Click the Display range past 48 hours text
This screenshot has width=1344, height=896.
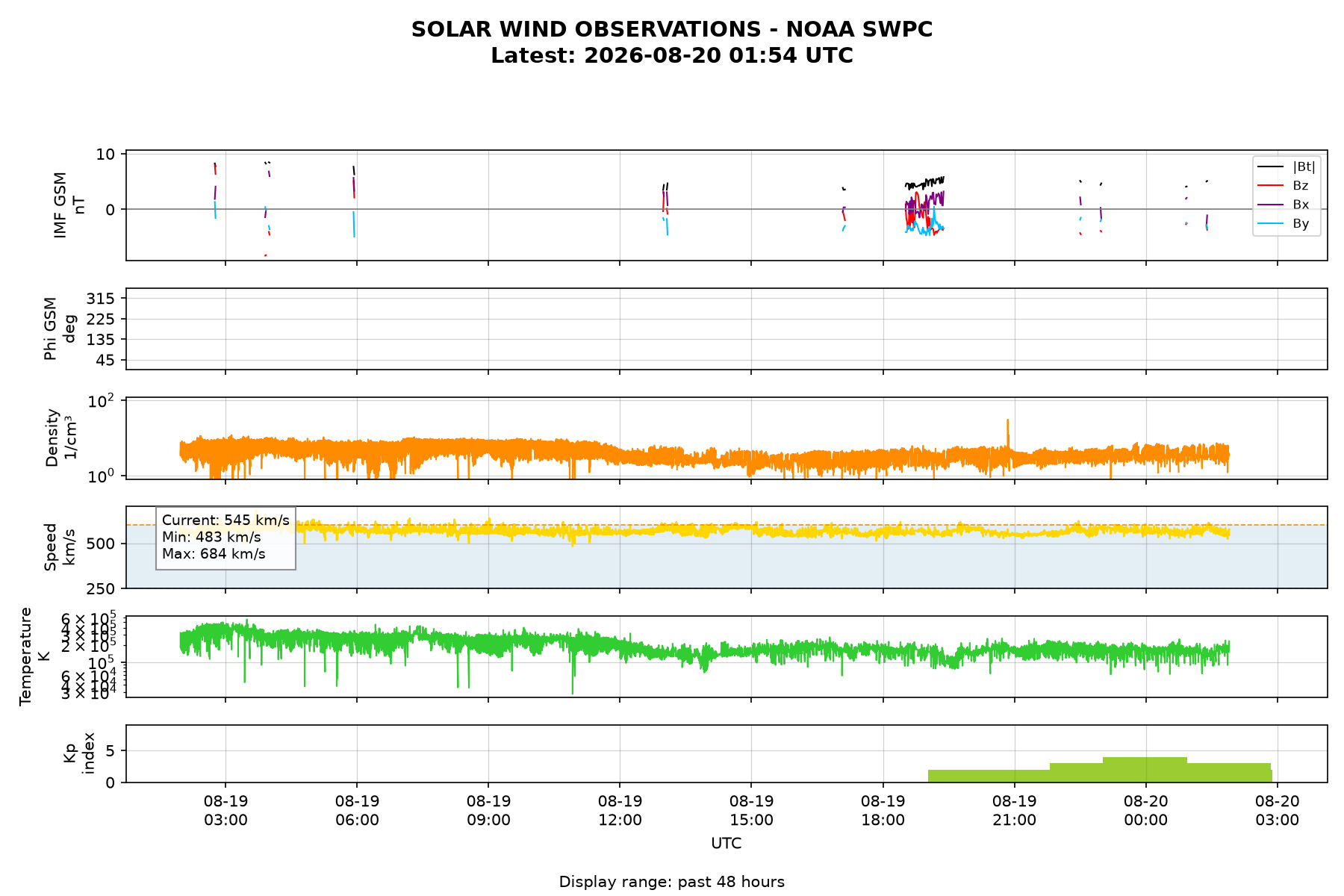coord(672,882)
